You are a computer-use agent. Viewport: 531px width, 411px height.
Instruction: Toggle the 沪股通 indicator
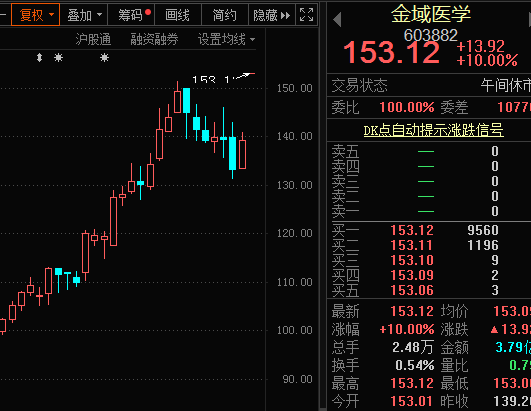[x=93, y=40]
